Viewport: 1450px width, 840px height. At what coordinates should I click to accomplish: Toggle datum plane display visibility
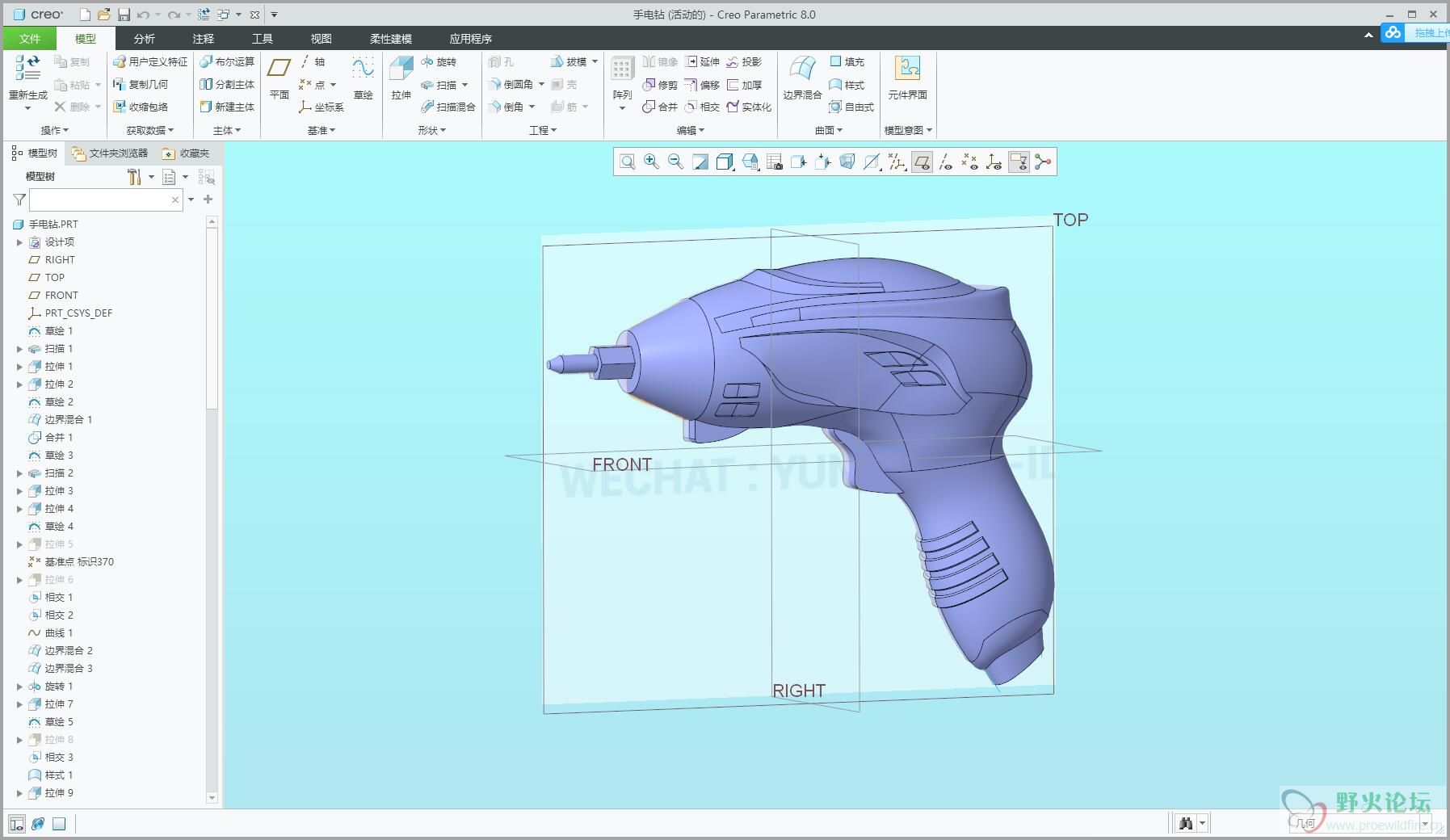pos(922,162)
